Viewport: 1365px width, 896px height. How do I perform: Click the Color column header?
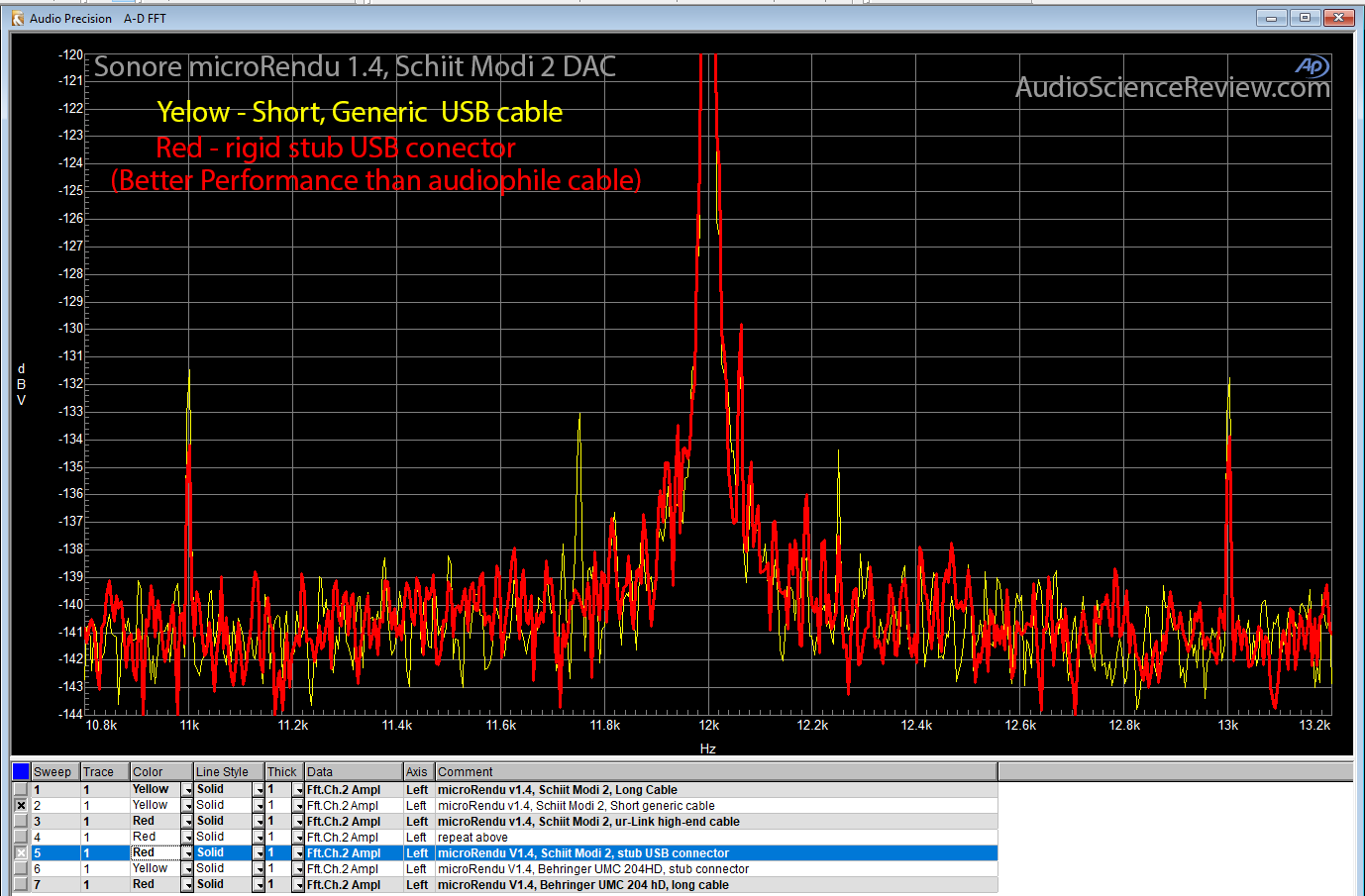pyautogui.click(x=161, y=772)
